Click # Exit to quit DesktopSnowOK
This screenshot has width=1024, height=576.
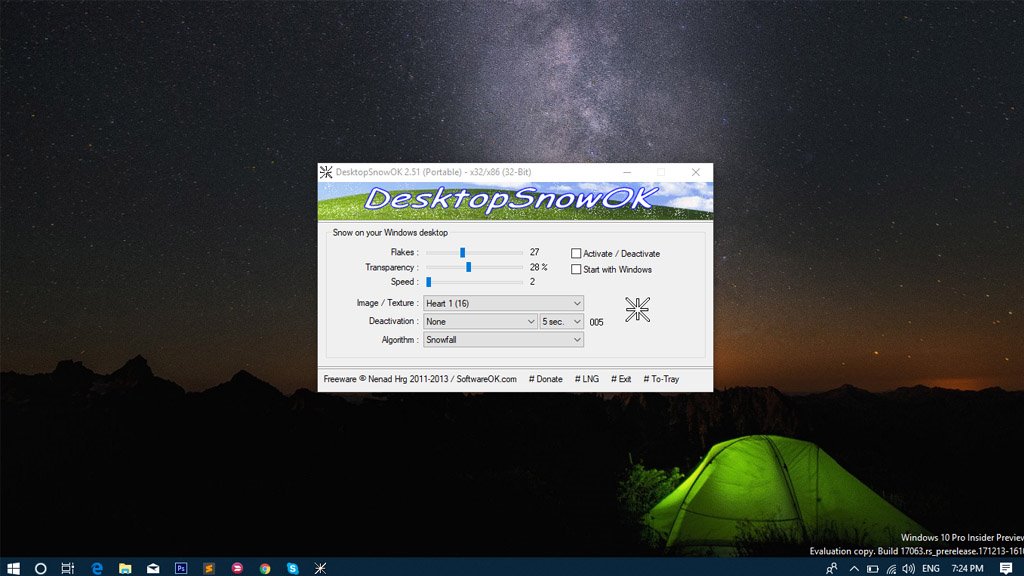[621, 379]
